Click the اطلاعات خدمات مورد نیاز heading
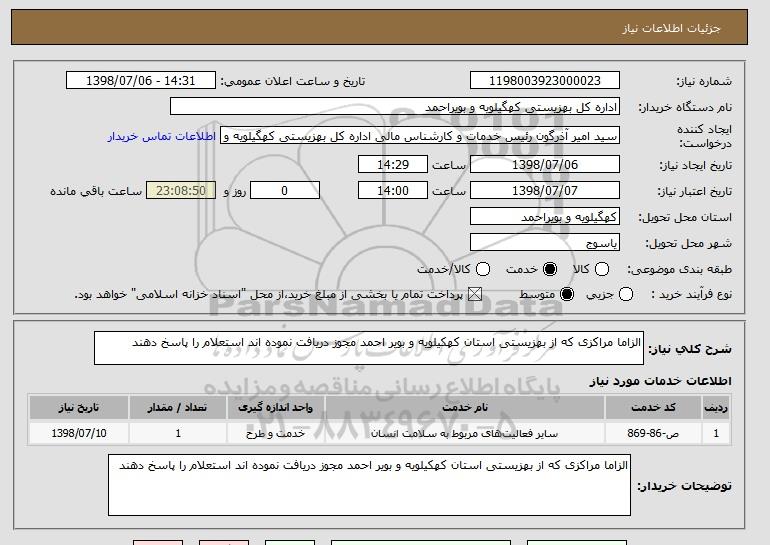The width and height of the screenshot is (770, 545). (x=660, y=381)
